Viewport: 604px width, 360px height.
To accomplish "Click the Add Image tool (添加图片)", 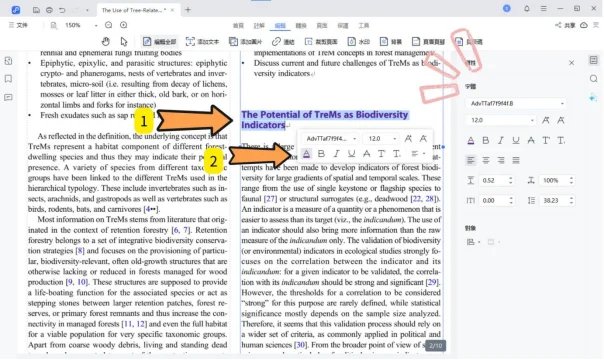I will tap(245, 42).
